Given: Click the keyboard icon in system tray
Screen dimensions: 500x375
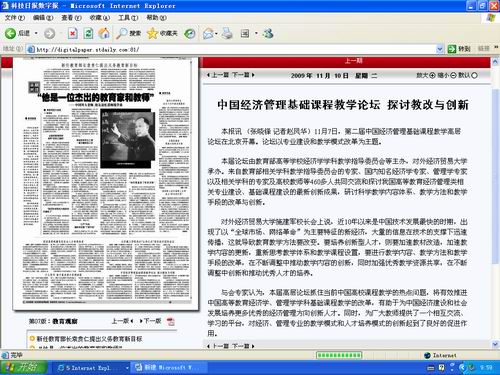Looking at the screenshot, I should tap(431, 368).
